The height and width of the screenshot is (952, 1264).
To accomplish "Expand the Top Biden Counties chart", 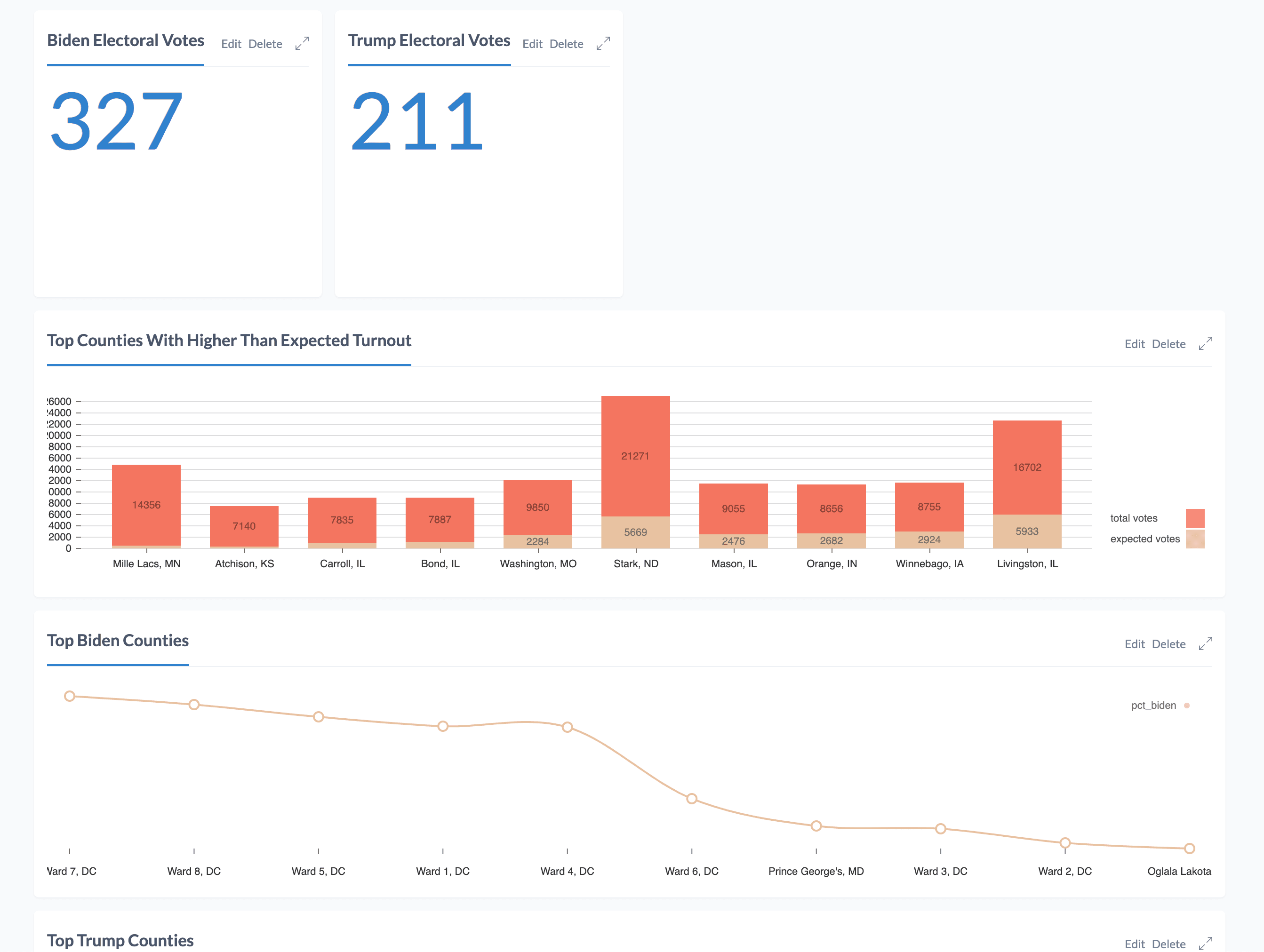I will pyautogui.click(x=1205, y=643).
